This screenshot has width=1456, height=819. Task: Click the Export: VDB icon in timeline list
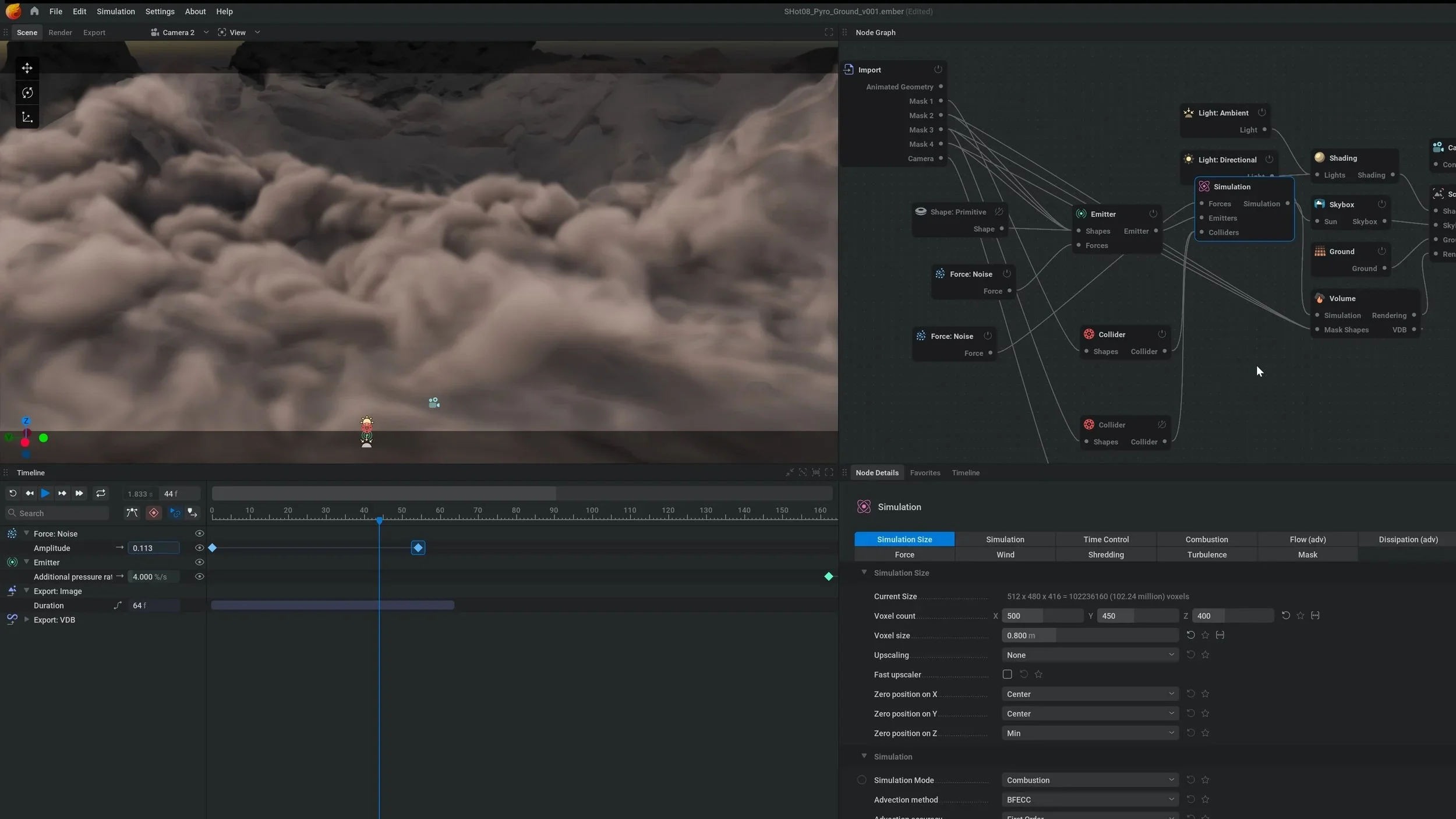coord(12,619)
